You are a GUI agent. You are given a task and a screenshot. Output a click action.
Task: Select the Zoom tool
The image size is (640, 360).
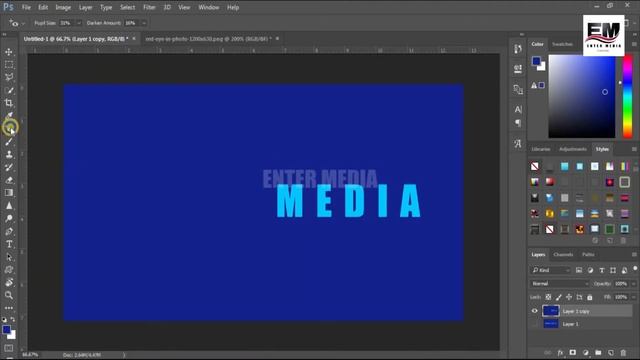pyautogui.click(x=9, y=295)
